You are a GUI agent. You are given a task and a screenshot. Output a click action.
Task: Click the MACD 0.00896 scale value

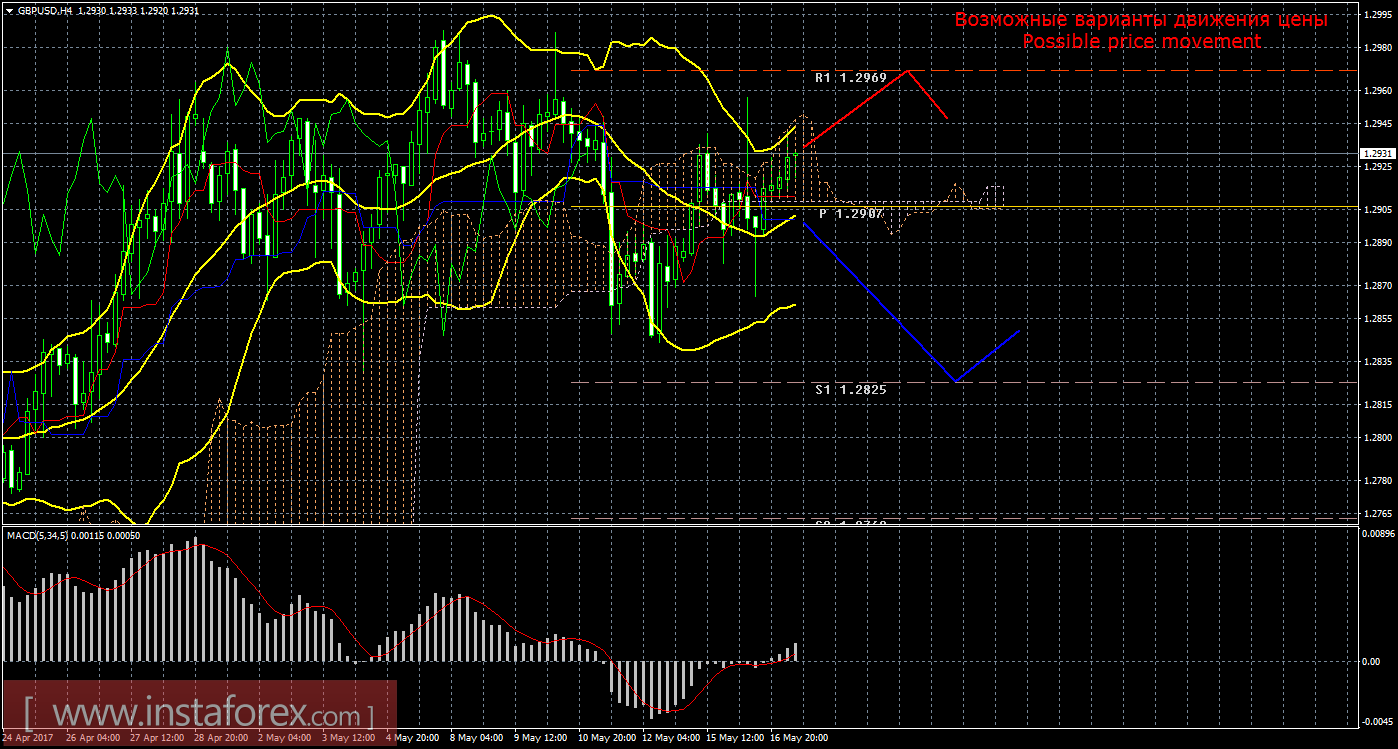[x=1376, y=534]
